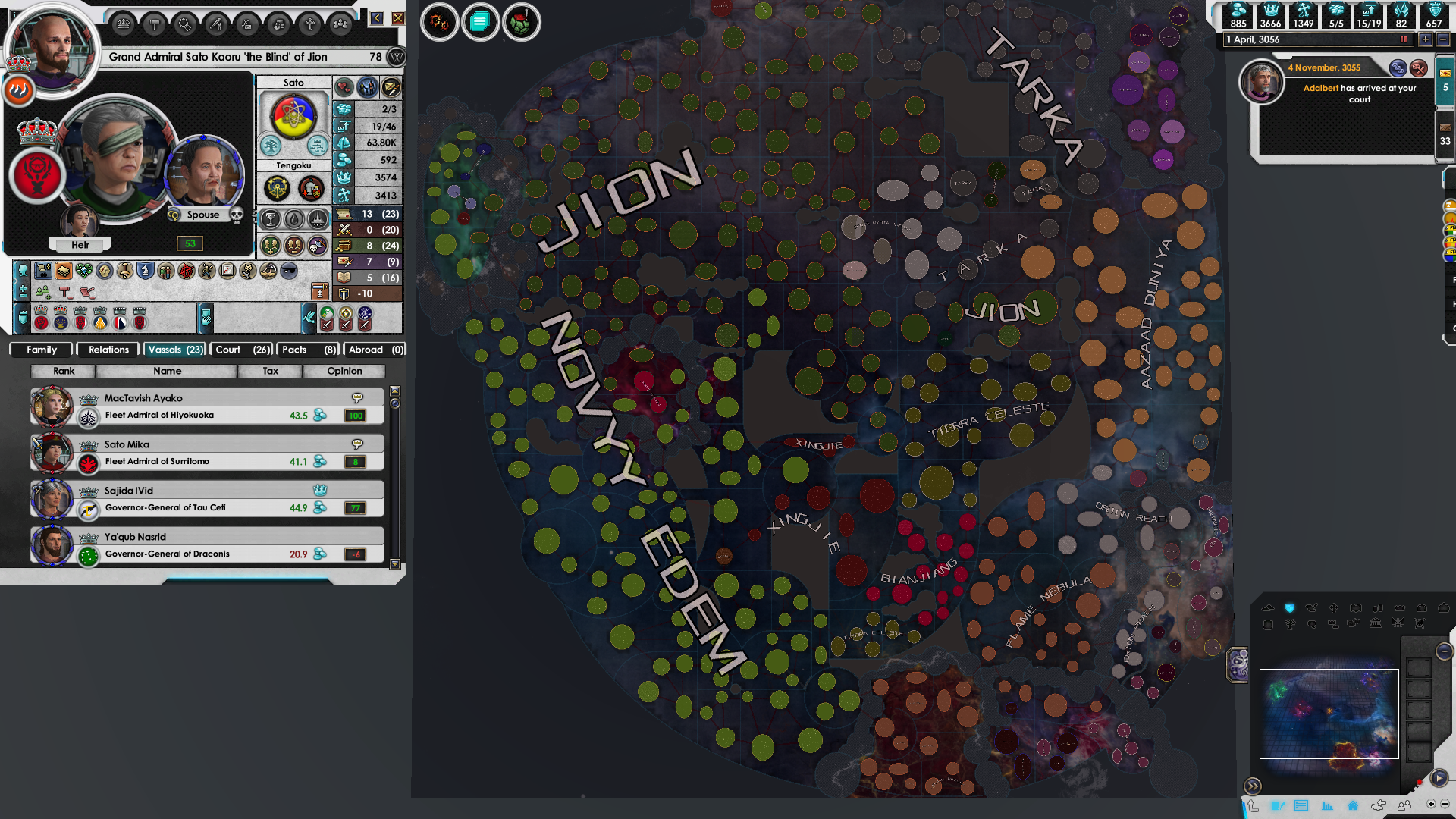Click the spaceship icon button
The image size is (1456, 819).
318,220
